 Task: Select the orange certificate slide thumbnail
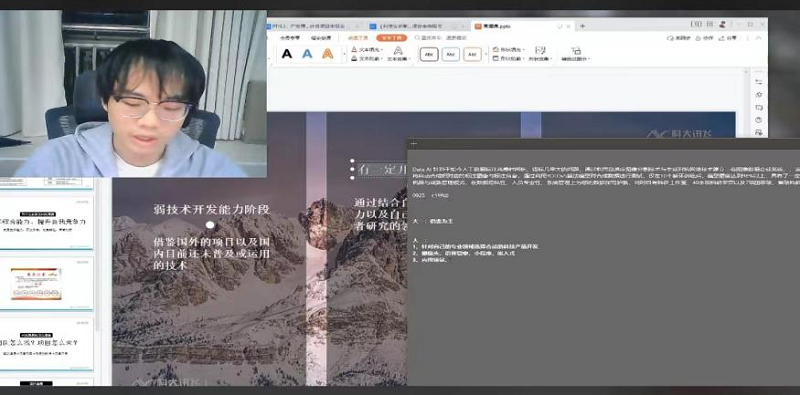point(46,283)
